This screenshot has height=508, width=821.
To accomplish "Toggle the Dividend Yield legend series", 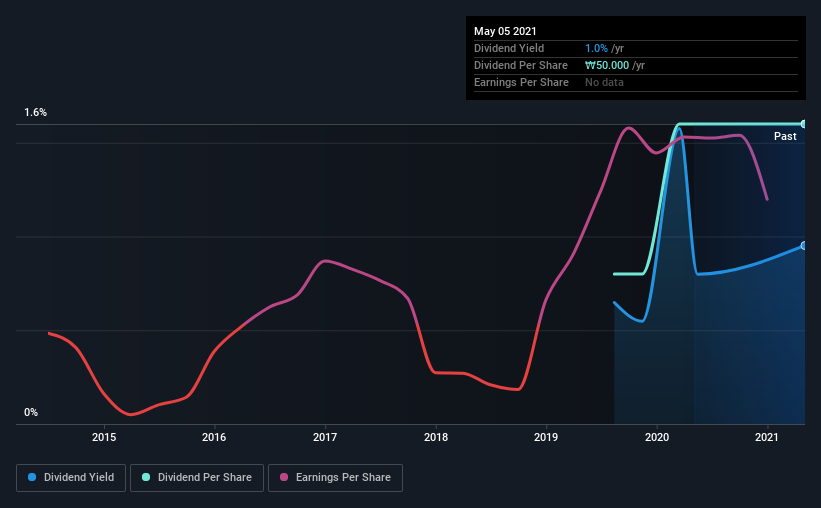I will coord(71,478).
